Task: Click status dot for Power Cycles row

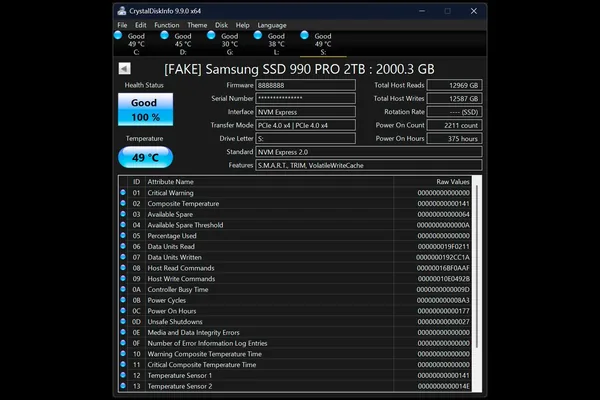Action: pyautogui.click(x=123, y=300)
